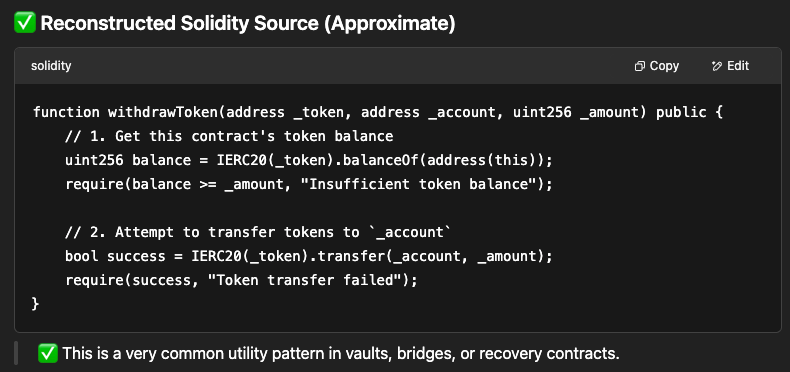Click the 'function withdrawToken' declaration line
The image size is (790, 372).
(378, 112)
